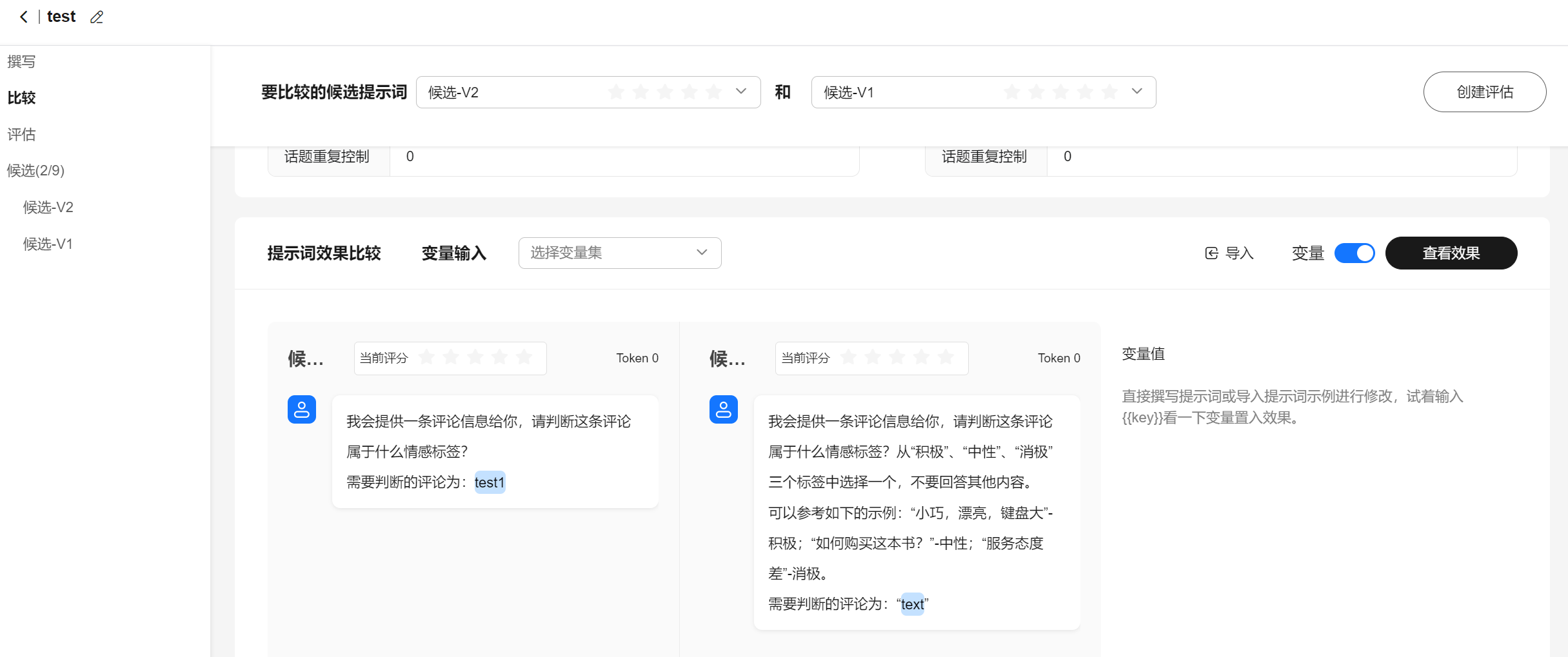Select 候选-V2 in the sidebar list
Screen dimensions: 1568x657
click(x=48, y=208)
